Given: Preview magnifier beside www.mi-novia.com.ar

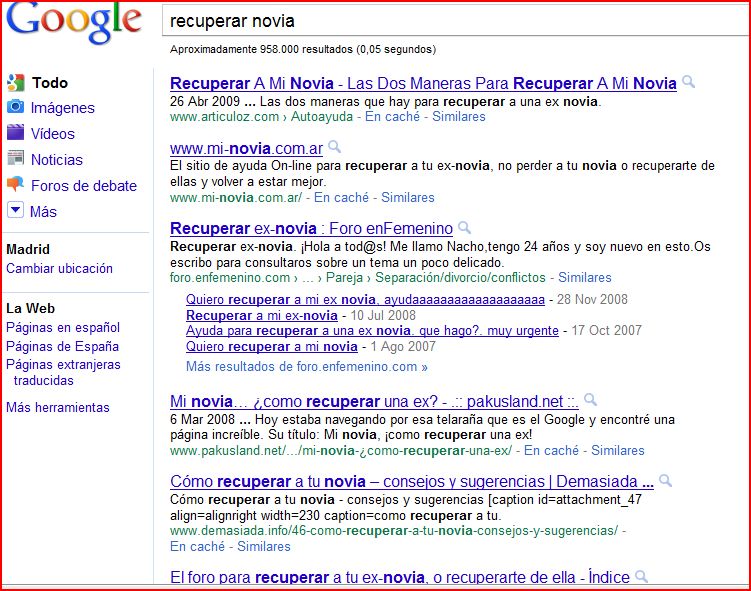Looking at the screenshot, I should [x=334, y=147].
